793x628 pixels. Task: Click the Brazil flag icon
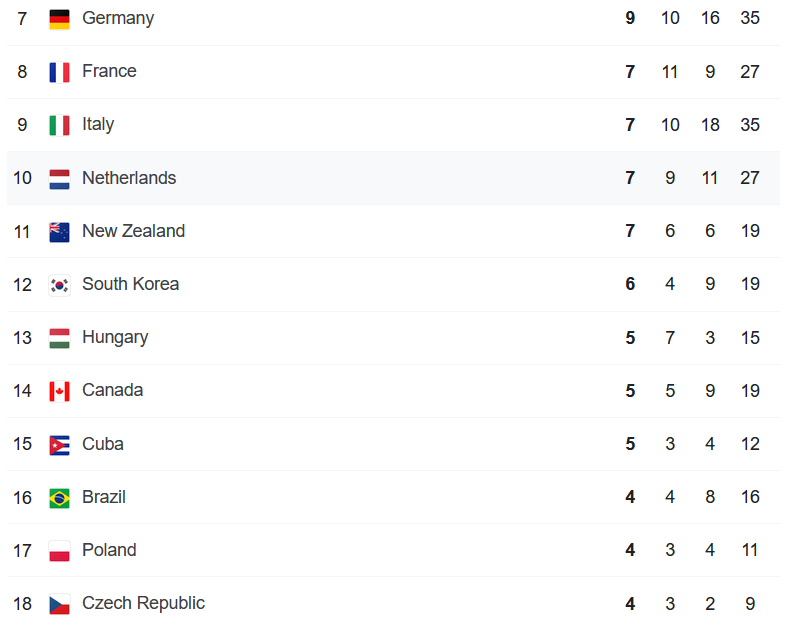tap(59, 498)
